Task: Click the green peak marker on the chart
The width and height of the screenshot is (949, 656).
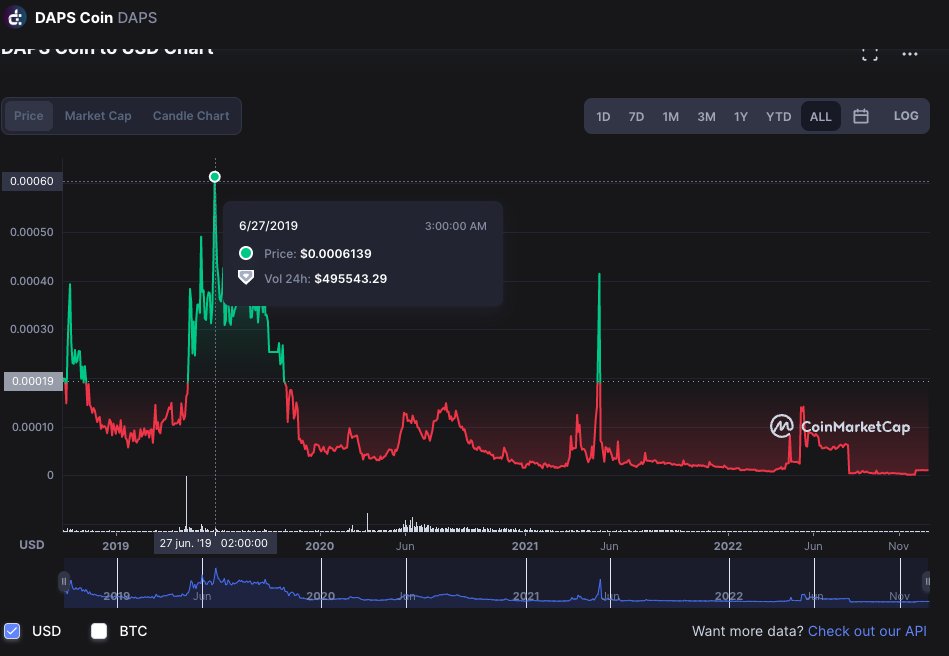Action: coord(214,176)
